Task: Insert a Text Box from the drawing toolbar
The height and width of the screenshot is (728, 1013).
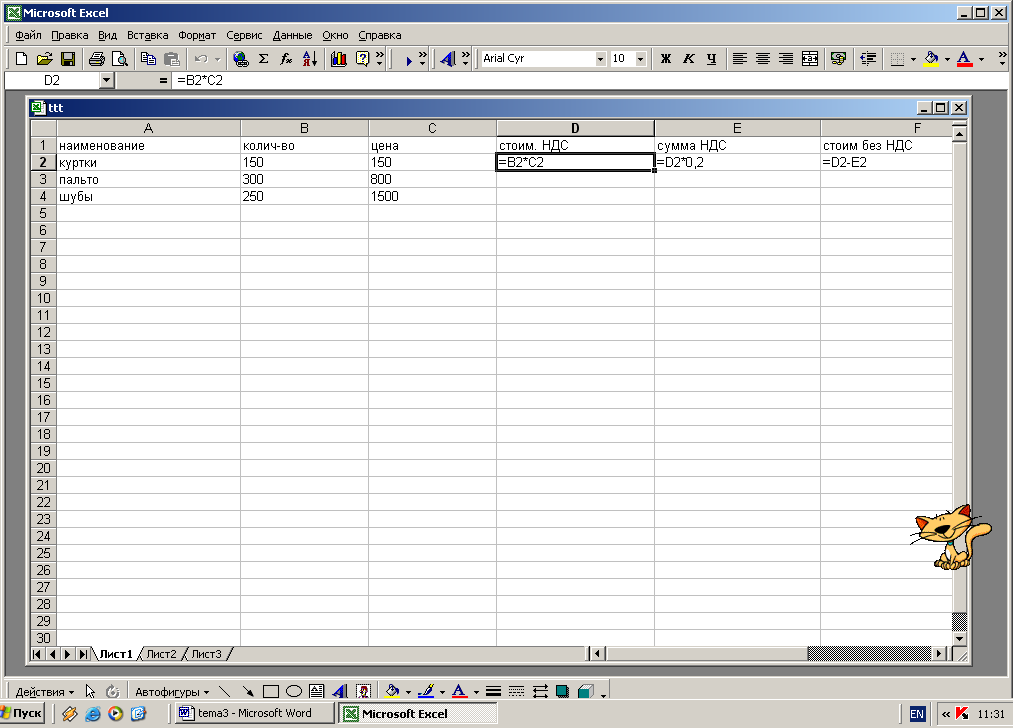Action: pyautogui.click(x=317, y=692)
